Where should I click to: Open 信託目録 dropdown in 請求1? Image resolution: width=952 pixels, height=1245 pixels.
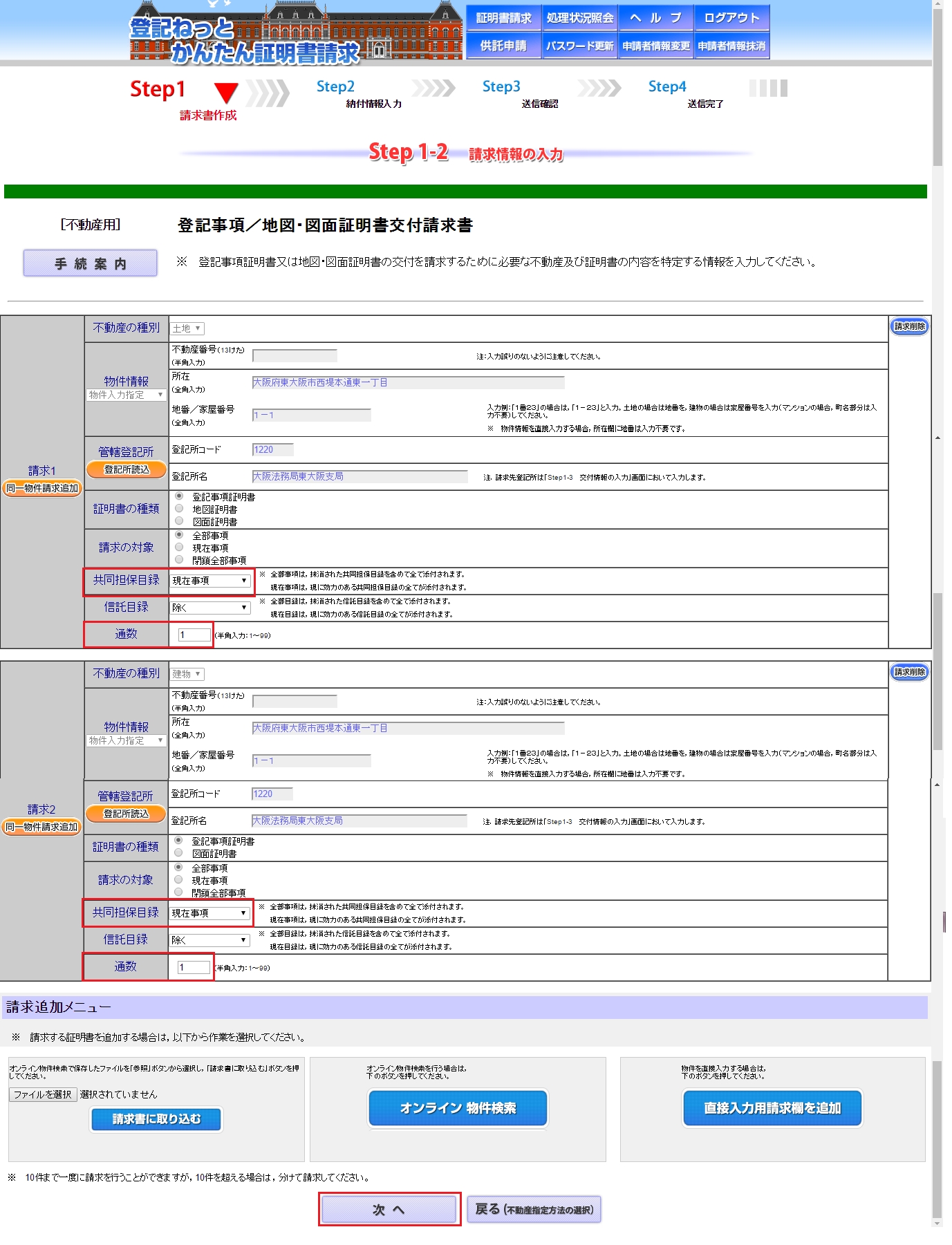point(210,608)
